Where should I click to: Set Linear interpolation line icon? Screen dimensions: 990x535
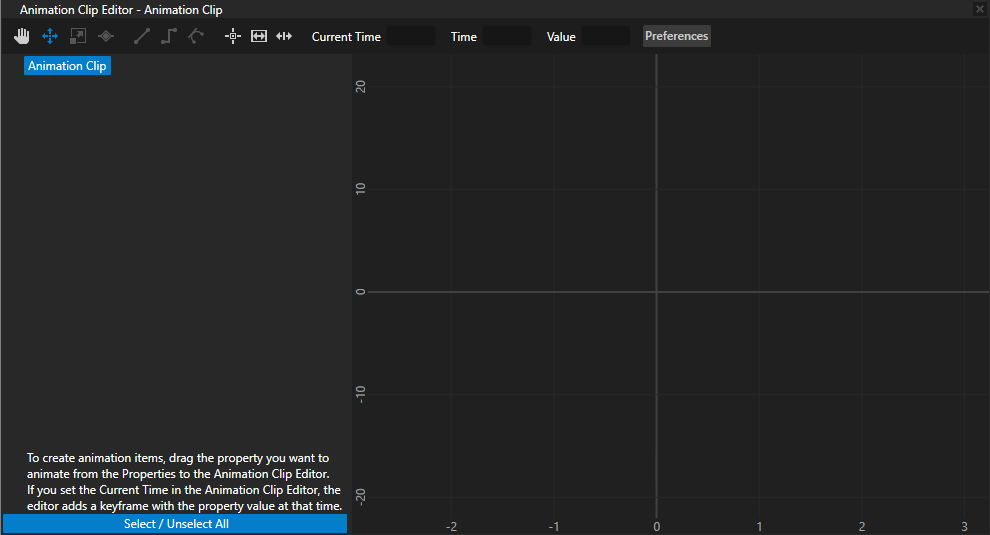point(142,36)
